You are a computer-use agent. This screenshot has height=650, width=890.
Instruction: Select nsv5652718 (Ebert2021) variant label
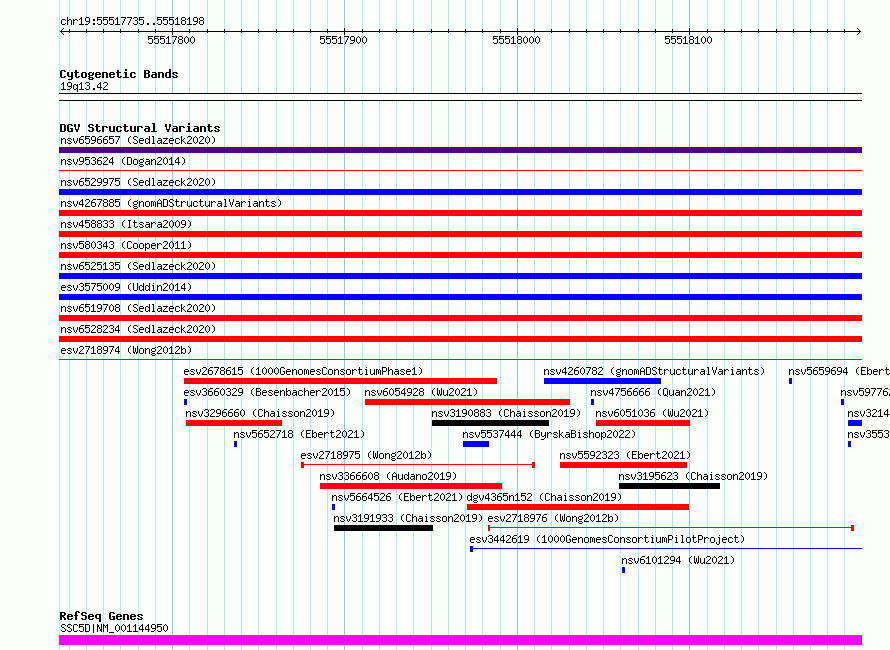(x=299, y=434)
